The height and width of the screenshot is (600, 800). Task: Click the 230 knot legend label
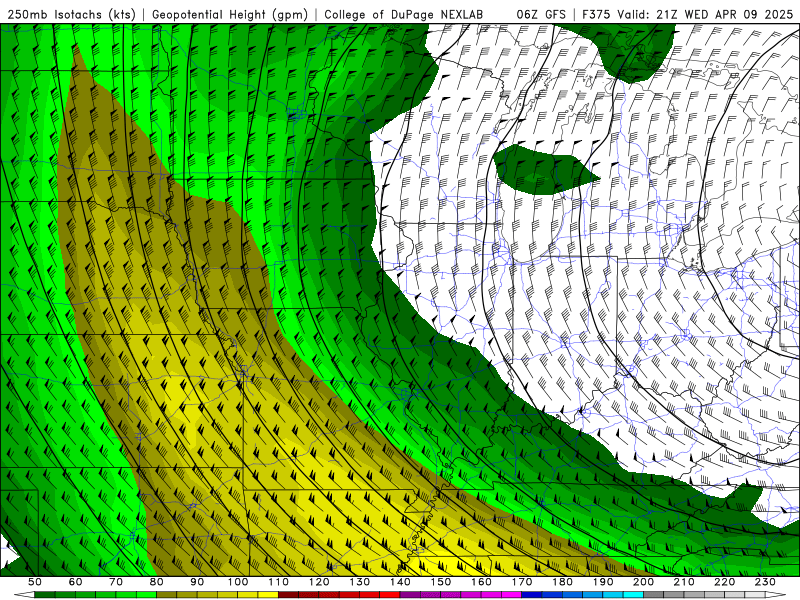pos(765,582)
